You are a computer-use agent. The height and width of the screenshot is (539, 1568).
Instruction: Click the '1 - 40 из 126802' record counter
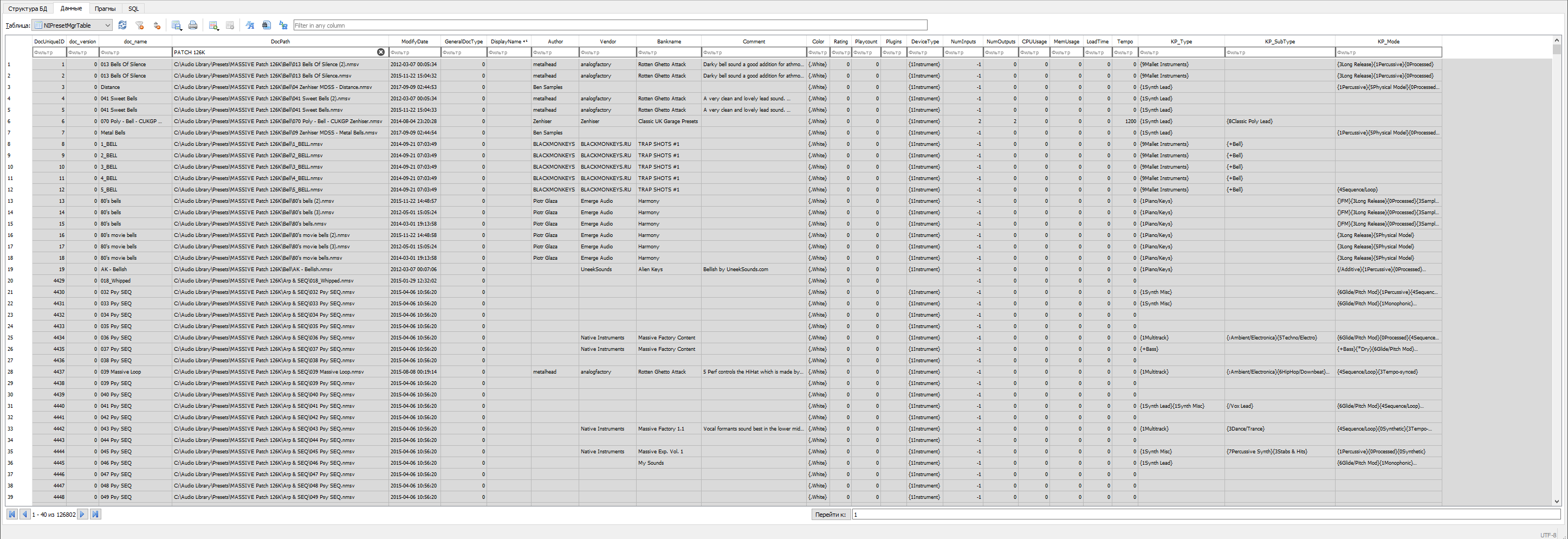[54, 515]
